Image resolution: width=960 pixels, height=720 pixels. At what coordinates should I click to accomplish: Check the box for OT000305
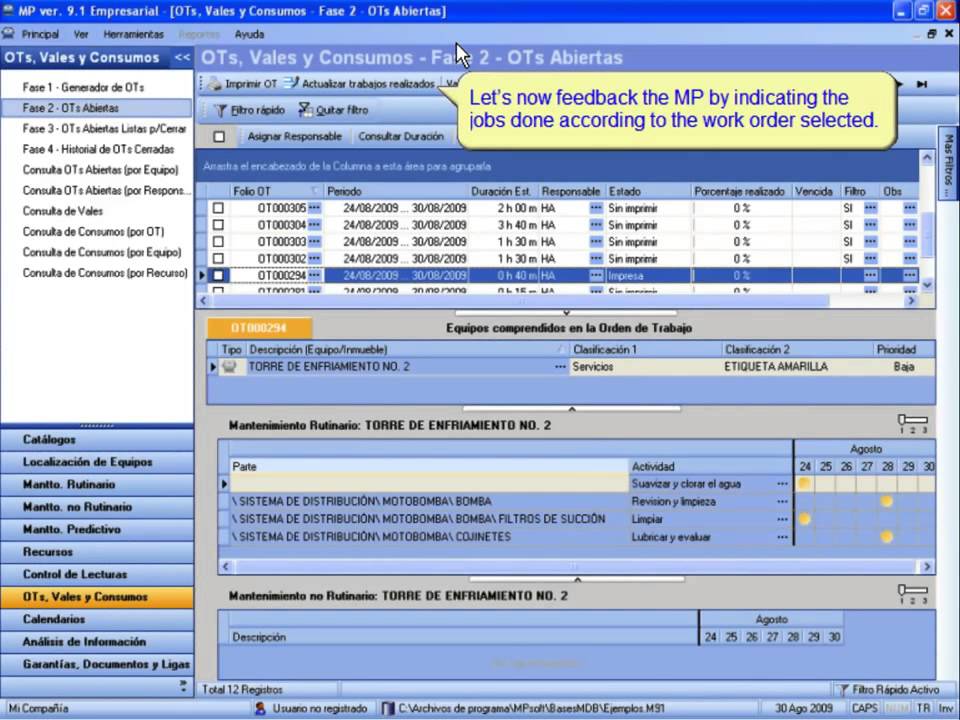(218, 208)
